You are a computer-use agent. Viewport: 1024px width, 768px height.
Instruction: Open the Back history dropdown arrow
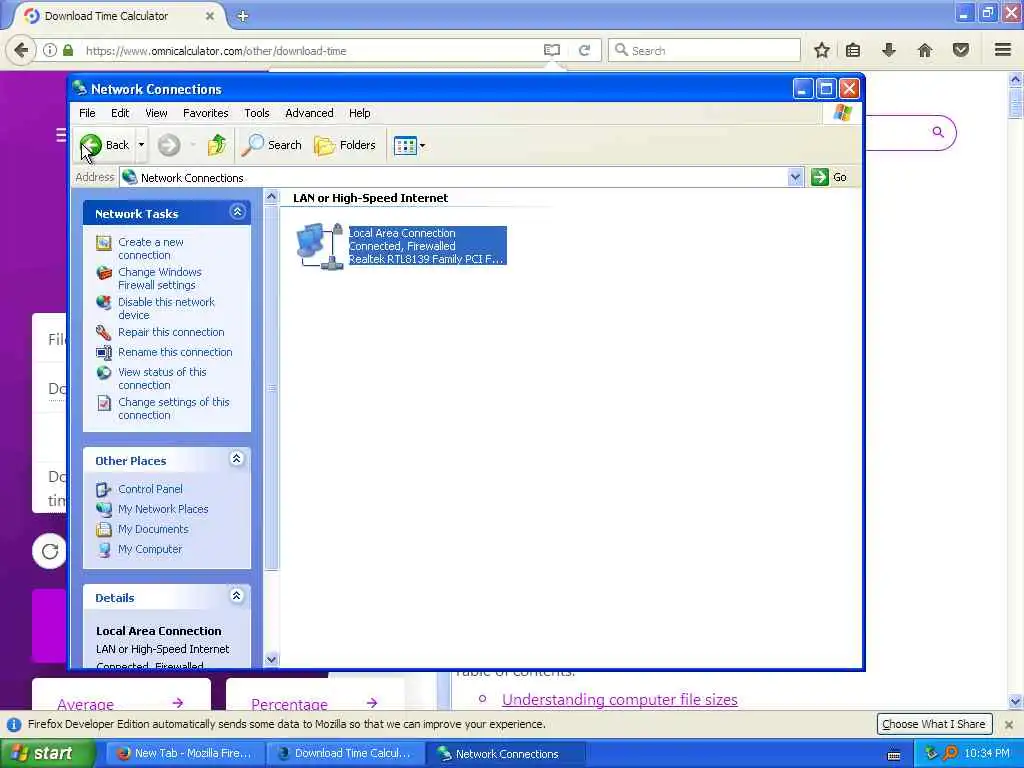coord(141,145)
